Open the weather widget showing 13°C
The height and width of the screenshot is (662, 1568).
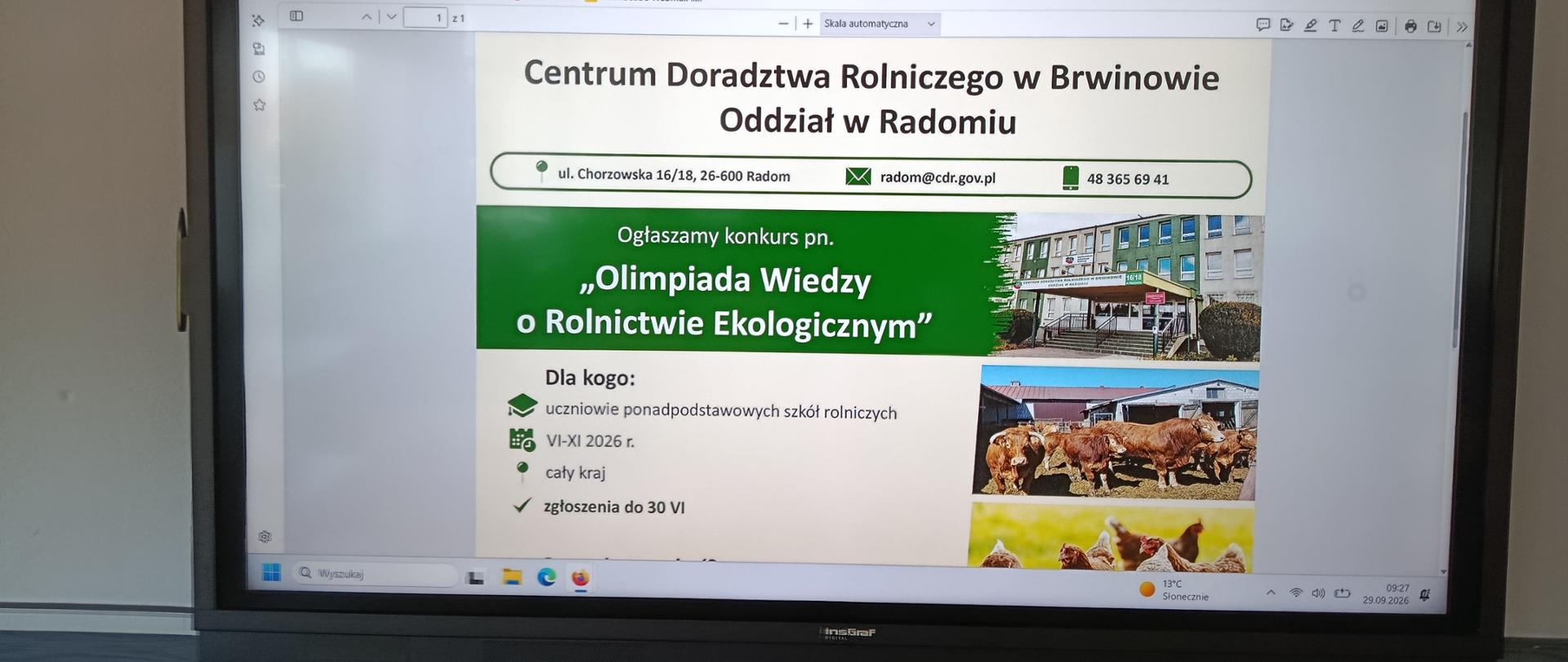click(1174, 590)
